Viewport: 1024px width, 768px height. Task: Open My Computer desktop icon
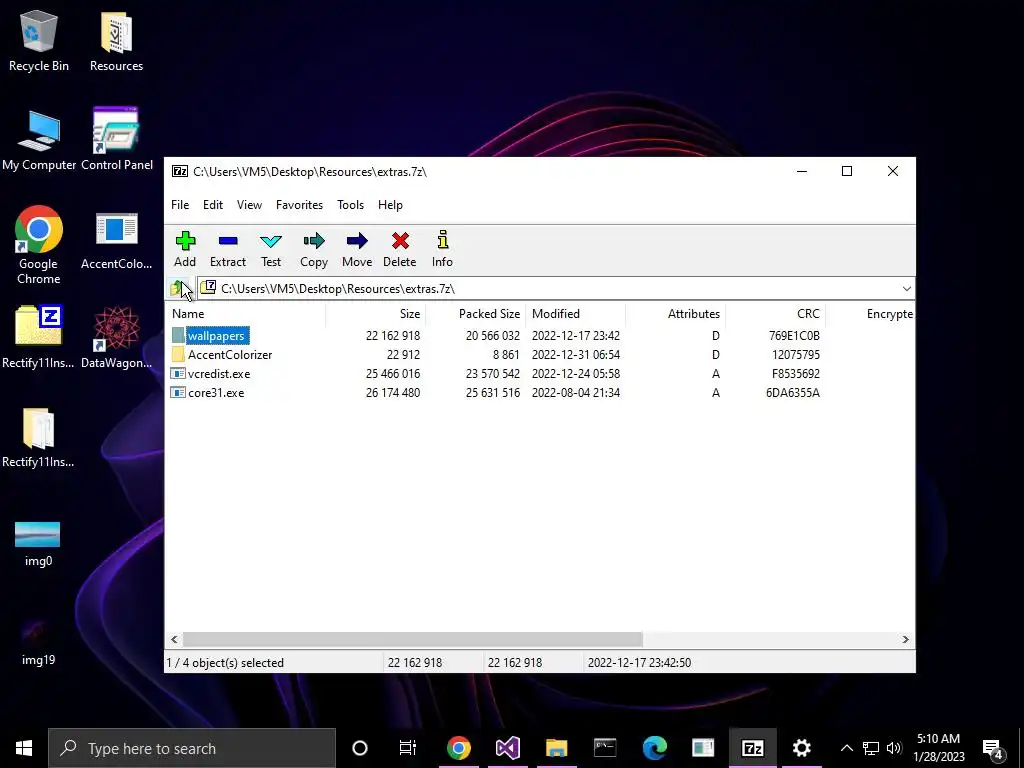coord(39,140)
